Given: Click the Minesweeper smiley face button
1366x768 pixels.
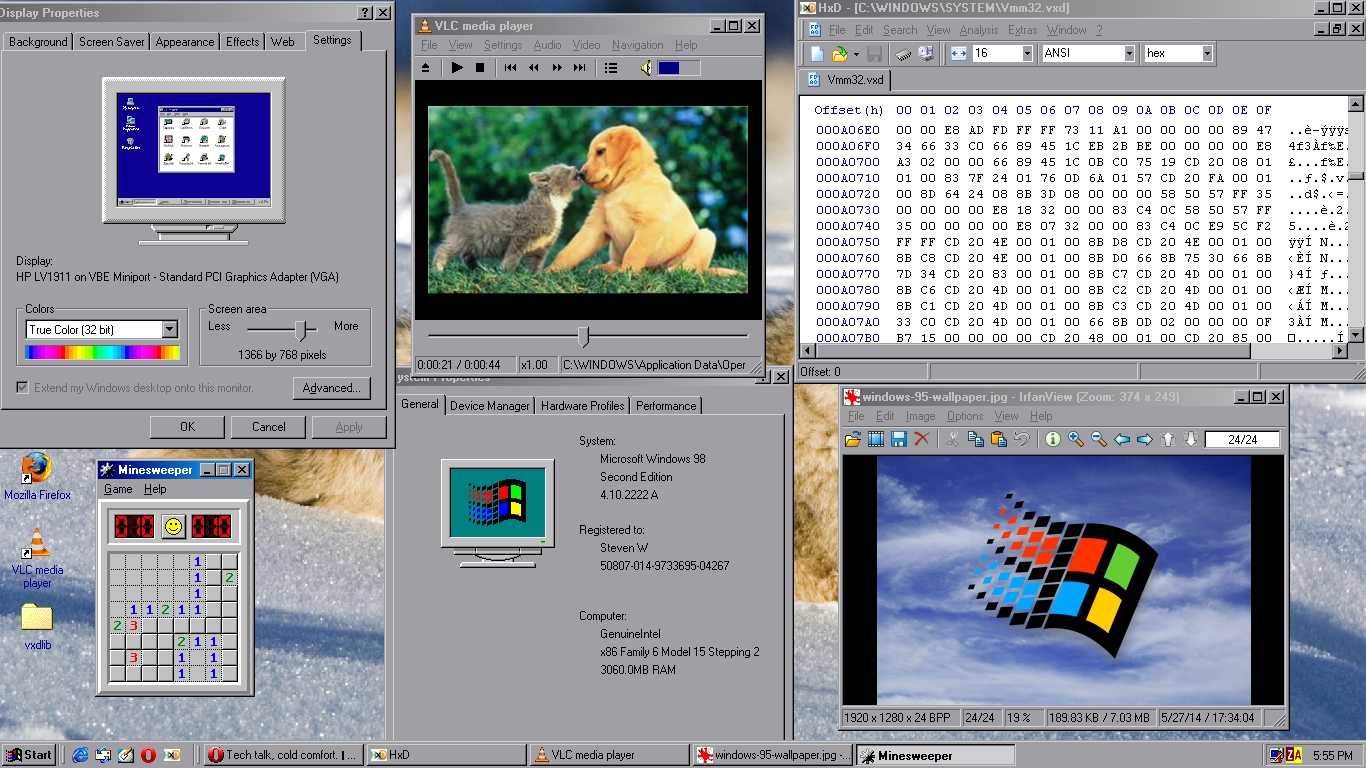Looking at the screenshot, I should (173, 526).
